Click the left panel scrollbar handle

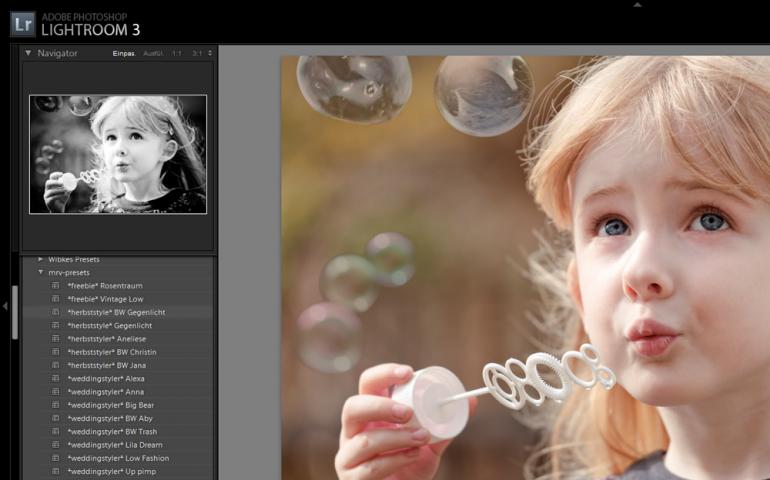coord(15,312)
